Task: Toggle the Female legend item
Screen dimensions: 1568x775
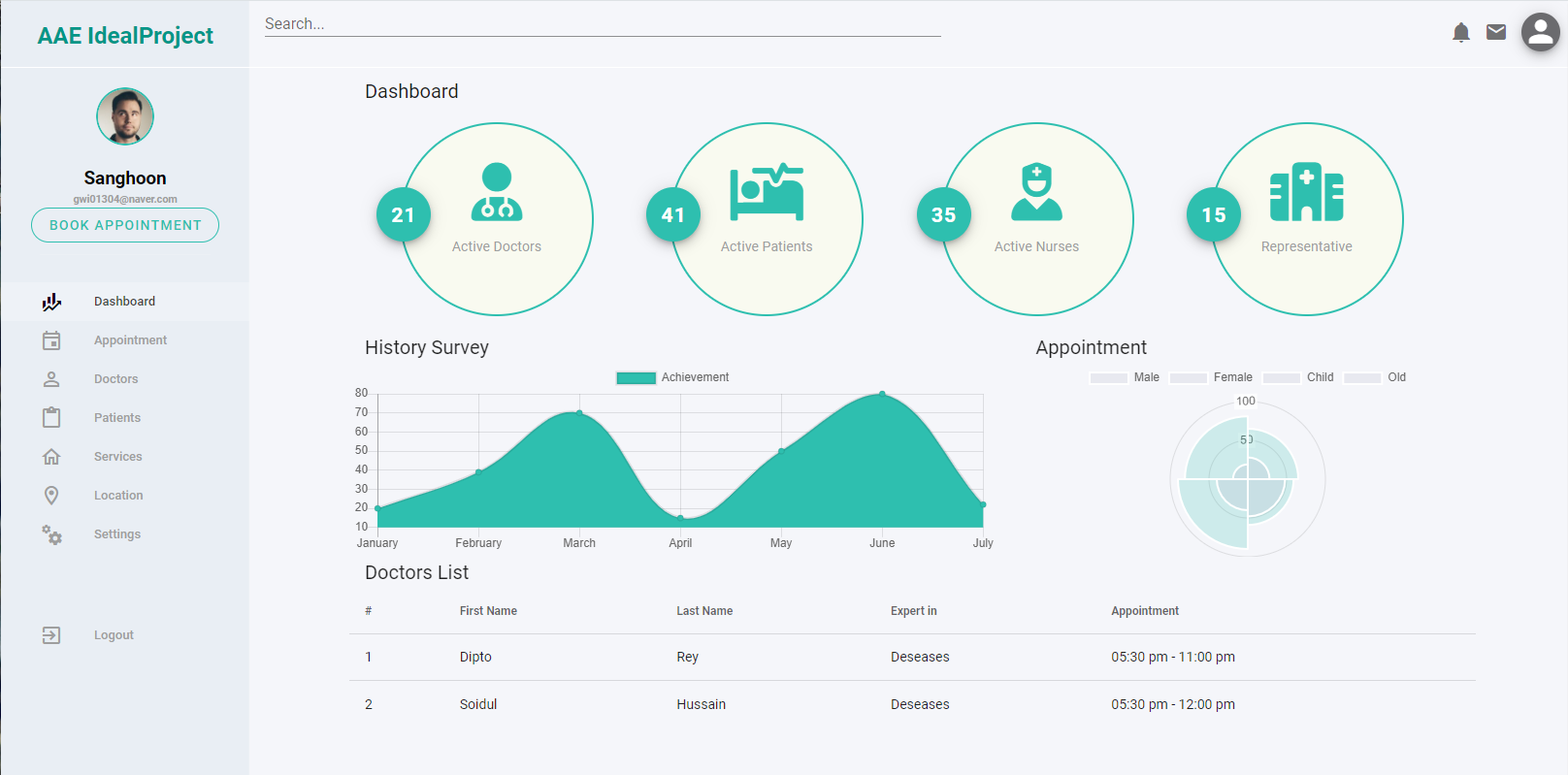Action: pos(1211,378)
